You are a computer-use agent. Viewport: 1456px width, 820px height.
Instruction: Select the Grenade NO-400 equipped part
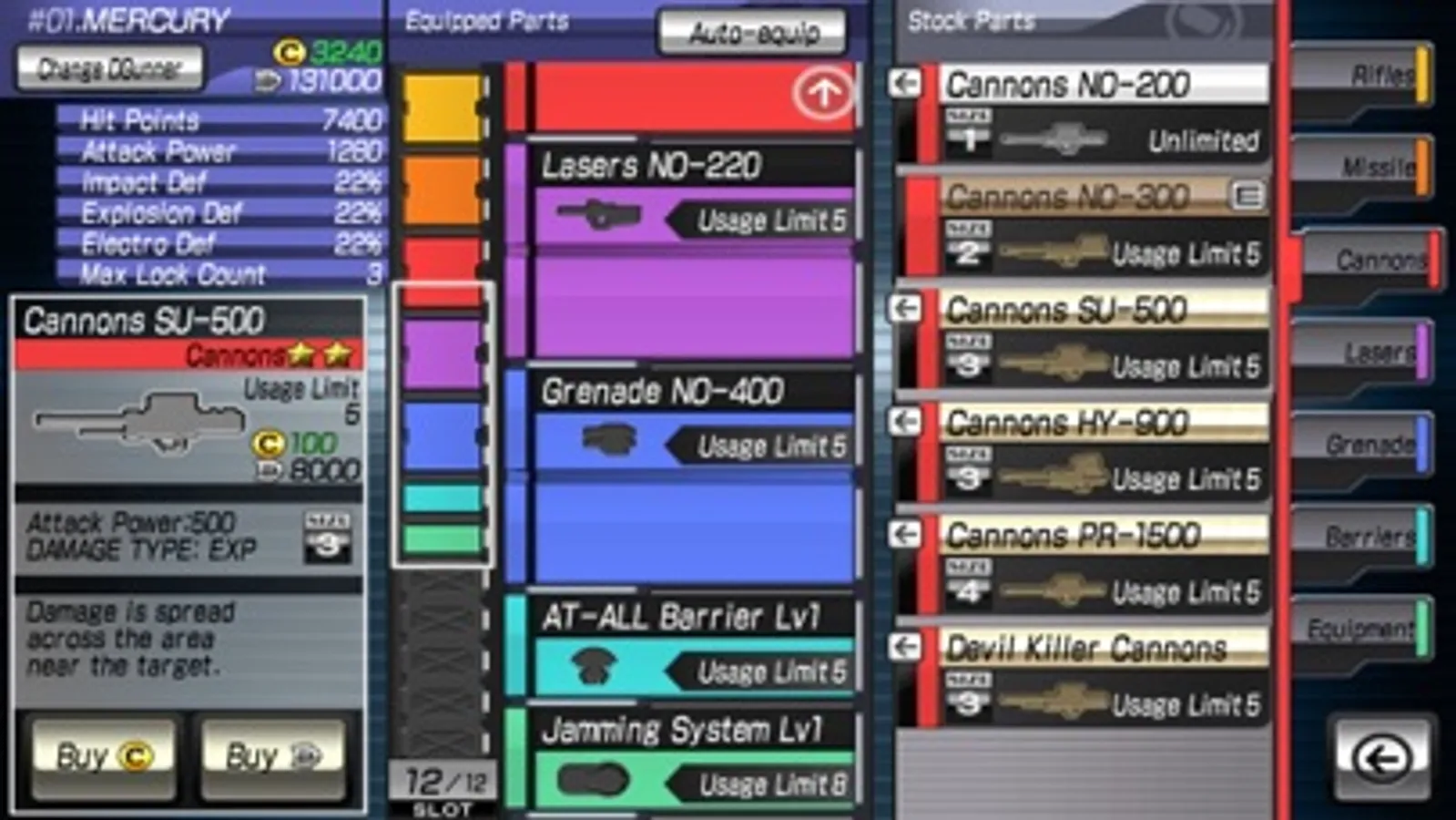click(682, 476)
